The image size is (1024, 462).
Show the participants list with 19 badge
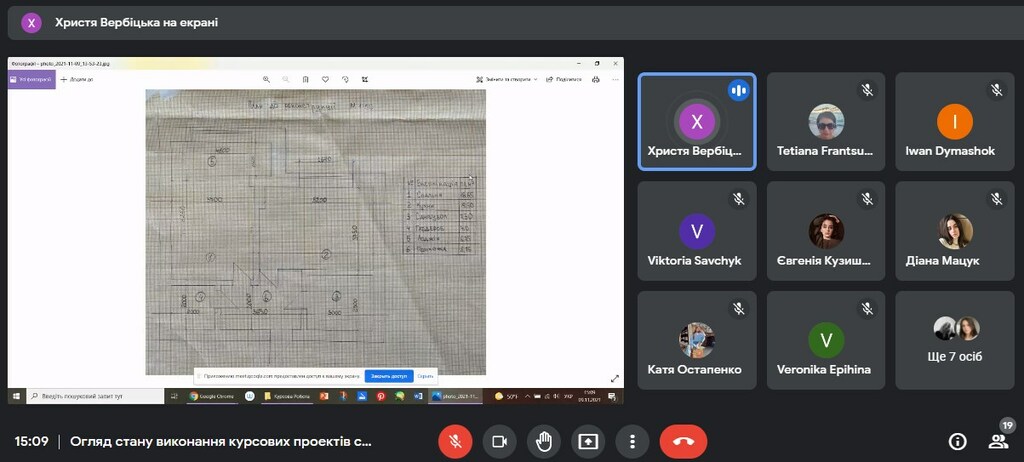tap(997, 441)
